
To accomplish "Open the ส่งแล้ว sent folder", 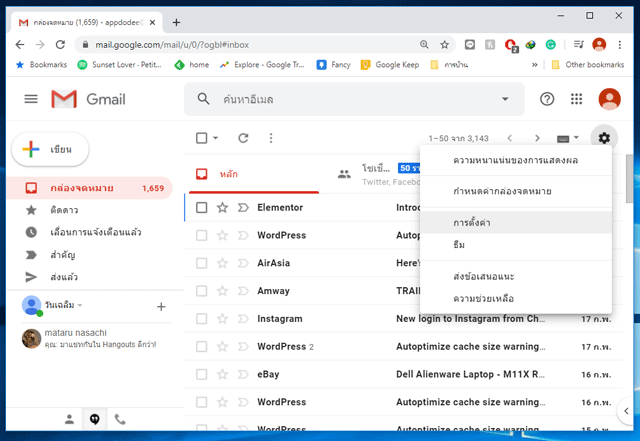I will point(90,277).
